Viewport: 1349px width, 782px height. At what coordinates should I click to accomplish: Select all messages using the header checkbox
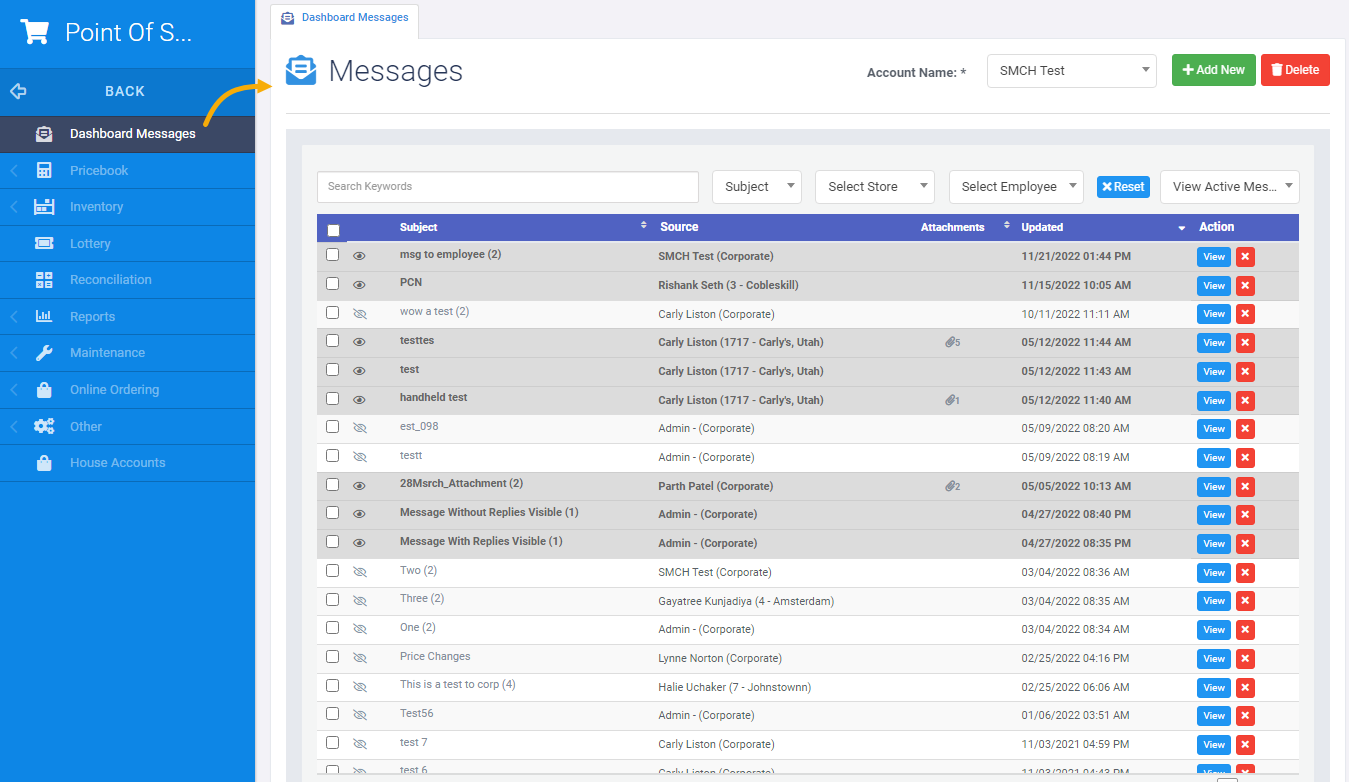click(333, 229)
